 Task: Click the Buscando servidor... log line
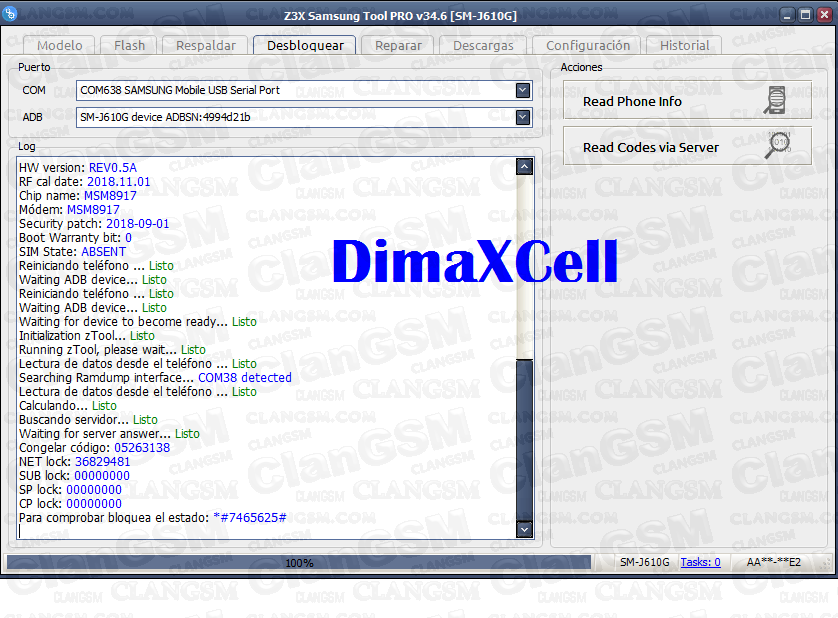tap(88, 419)
